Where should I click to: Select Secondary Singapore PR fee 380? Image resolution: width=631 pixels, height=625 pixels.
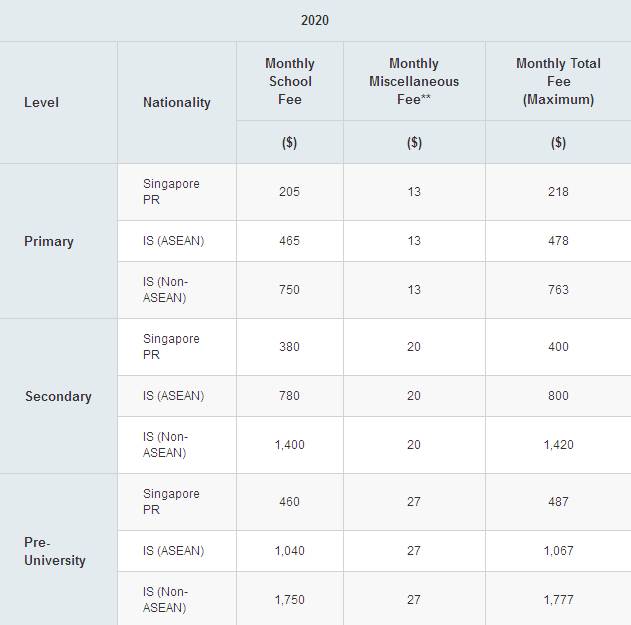point(289,347)
